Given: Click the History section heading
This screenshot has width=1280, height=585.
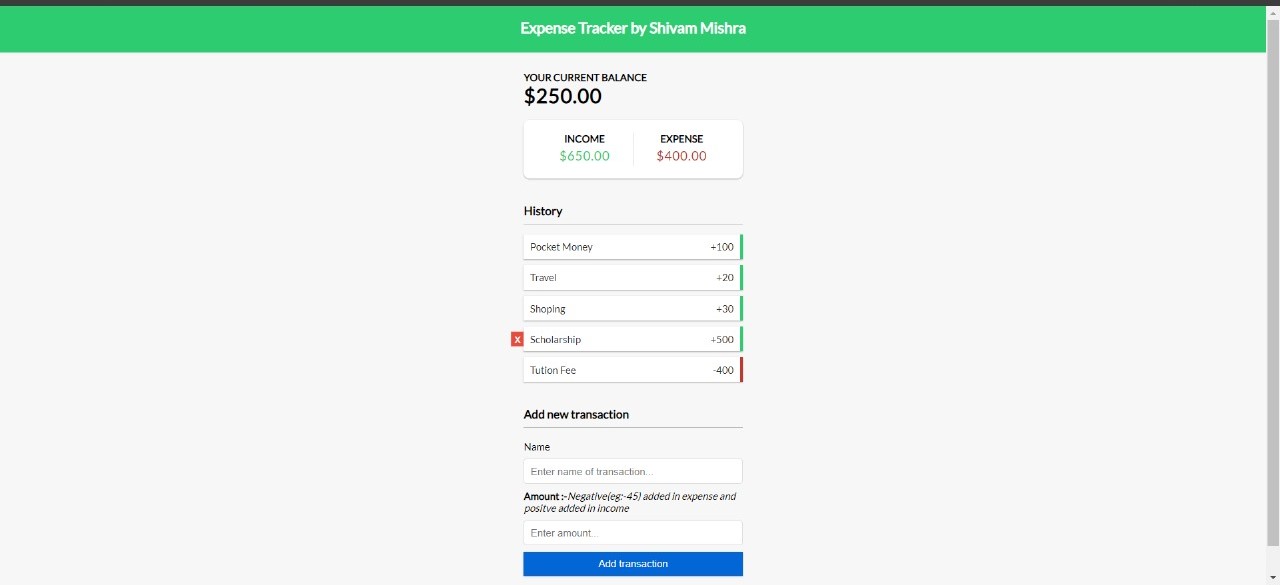Looking at the screenshot, I should 543,211.
